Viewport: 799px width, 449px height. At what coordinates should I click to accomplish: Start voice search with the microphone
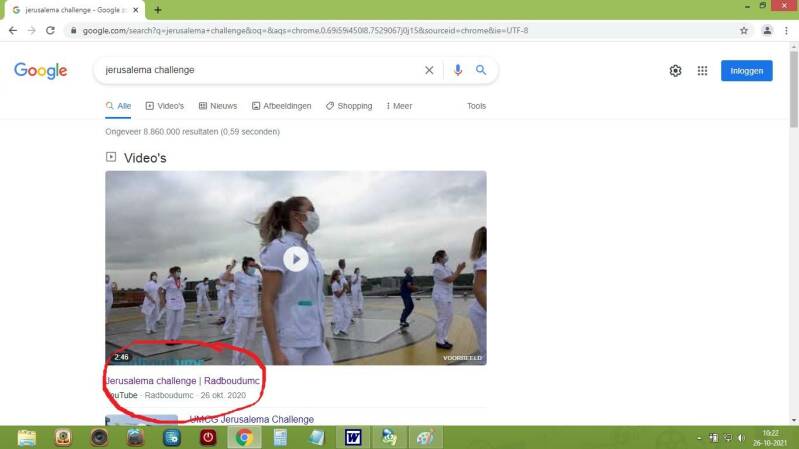tap(458, 70)
